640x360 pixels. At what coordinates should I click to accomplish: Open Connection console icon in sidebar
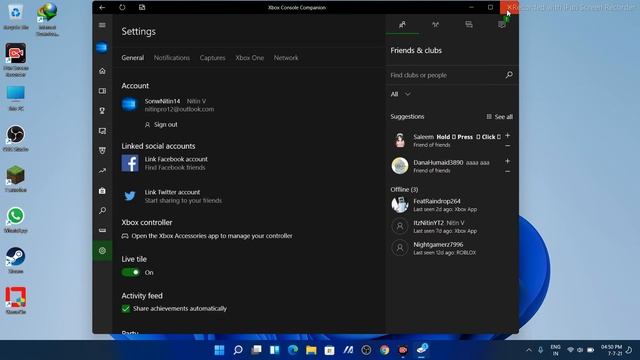[x=102, y=230]
